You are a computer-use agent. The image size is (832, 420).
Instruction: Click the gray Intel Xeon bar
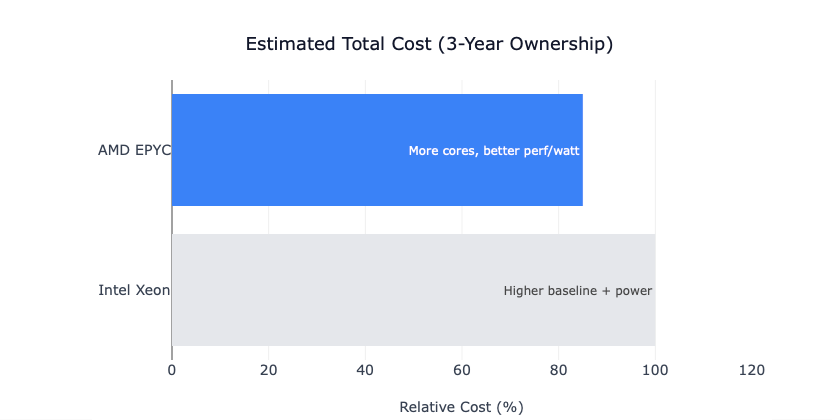pyautogui.click(x=413, y=290)
